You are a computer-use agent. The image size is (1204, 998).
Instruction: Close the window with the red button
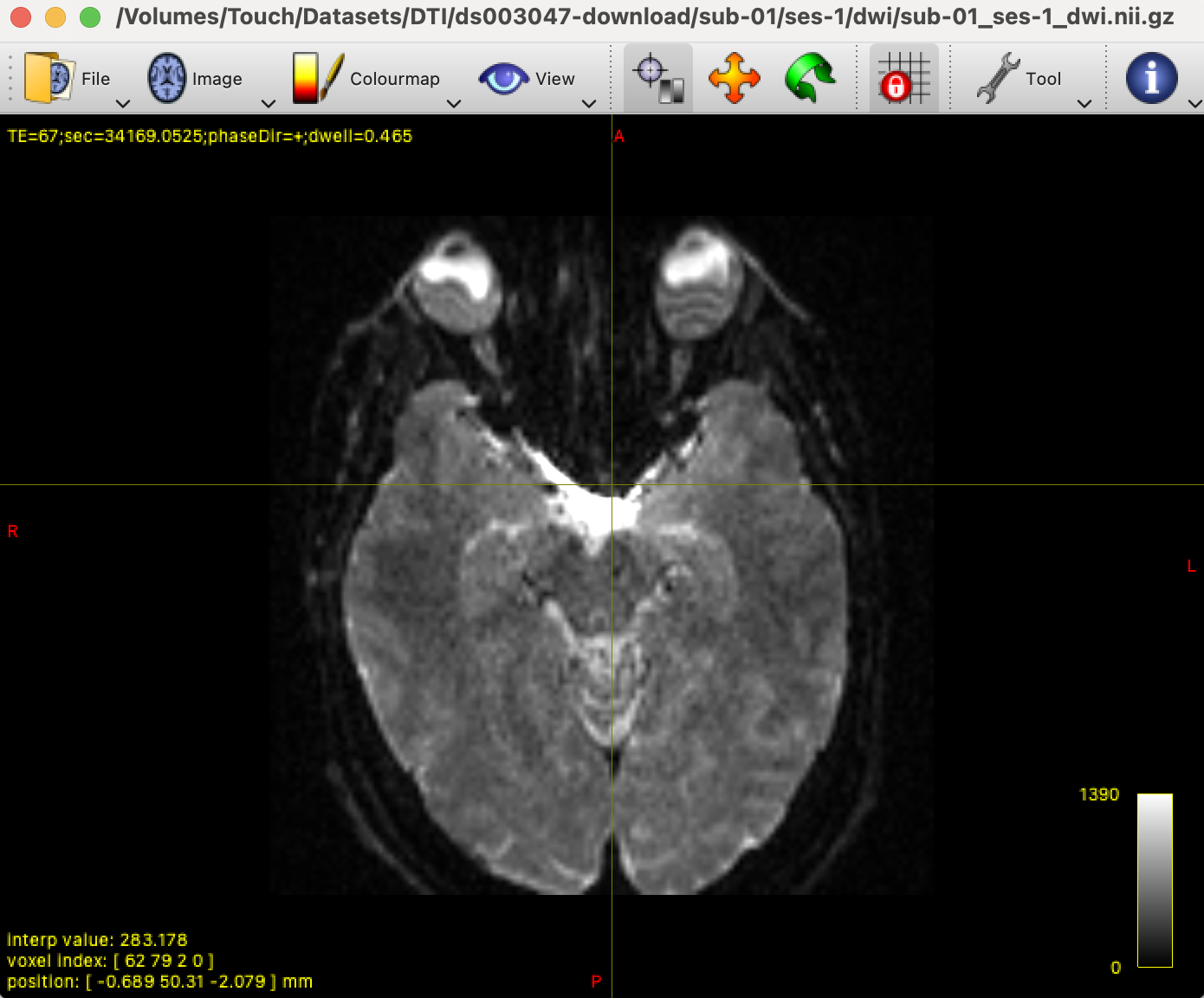[19, 17]
